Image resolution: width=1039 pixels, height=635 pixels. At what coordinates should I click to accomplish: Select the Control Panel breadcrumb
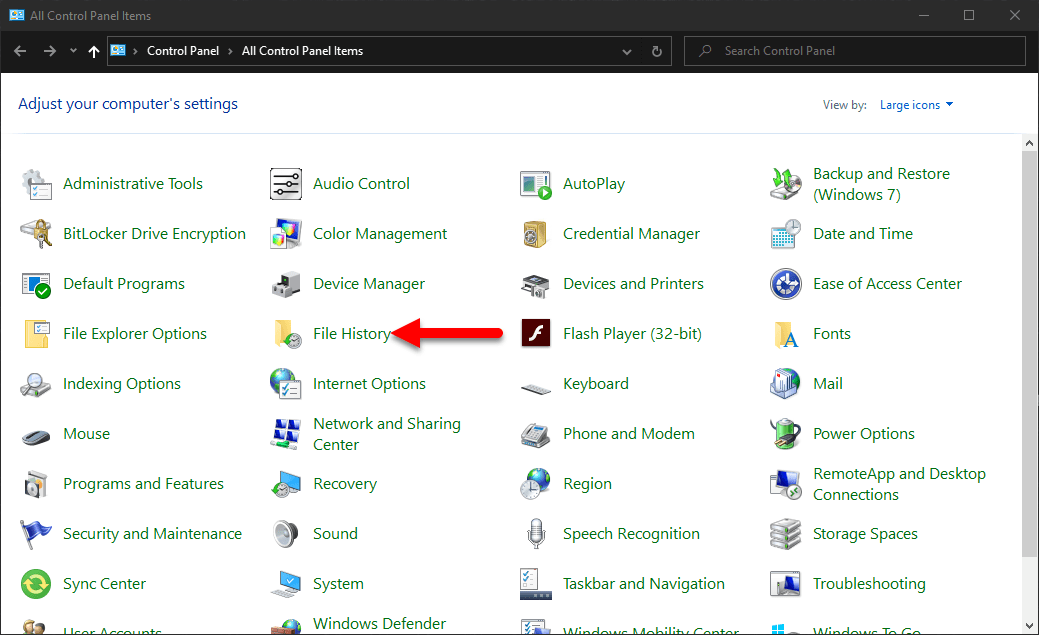183,51
